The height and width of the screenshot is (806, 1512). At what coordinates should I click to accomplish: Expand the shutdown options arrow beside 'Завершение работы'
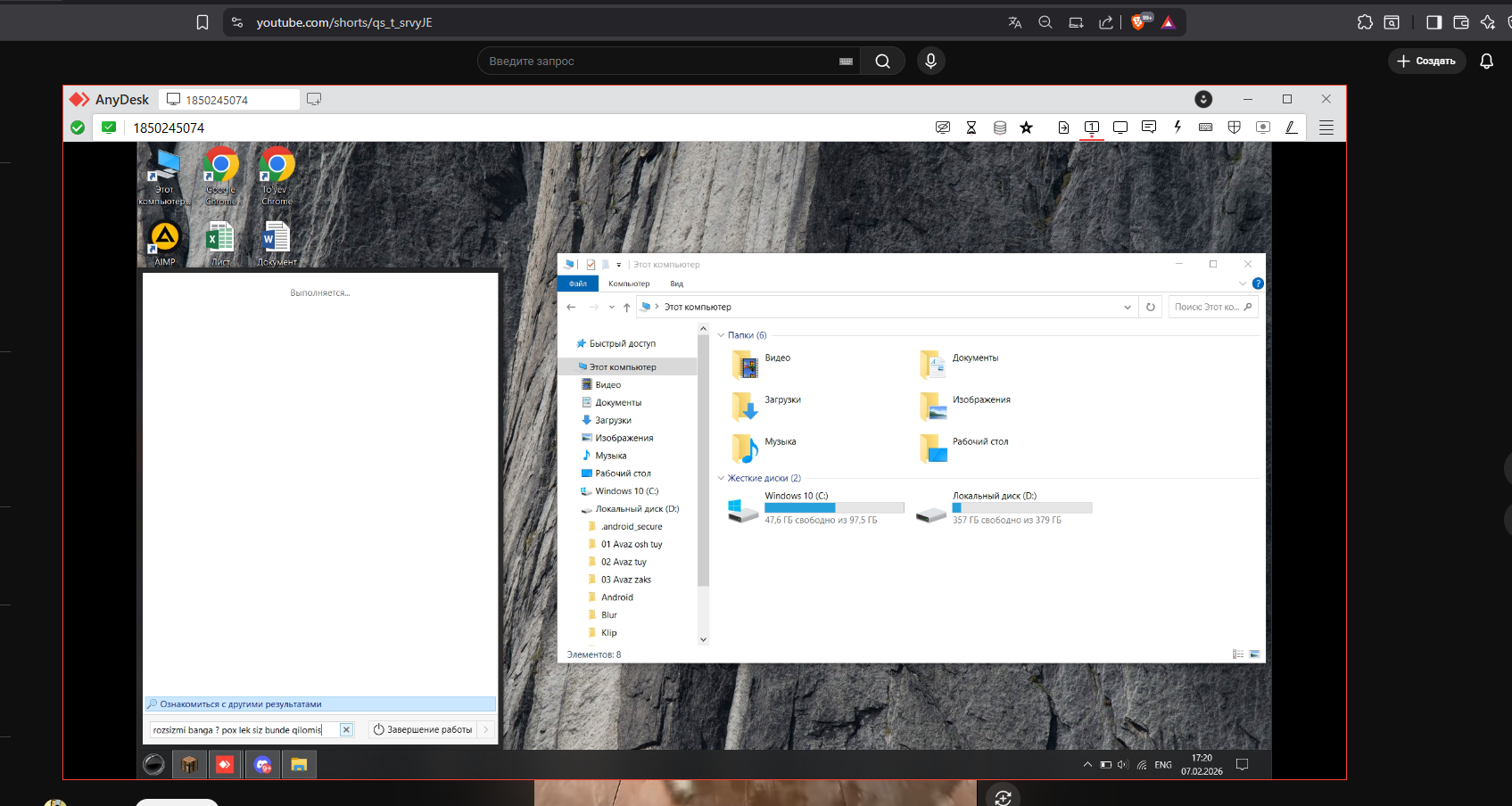coord(486,729)
